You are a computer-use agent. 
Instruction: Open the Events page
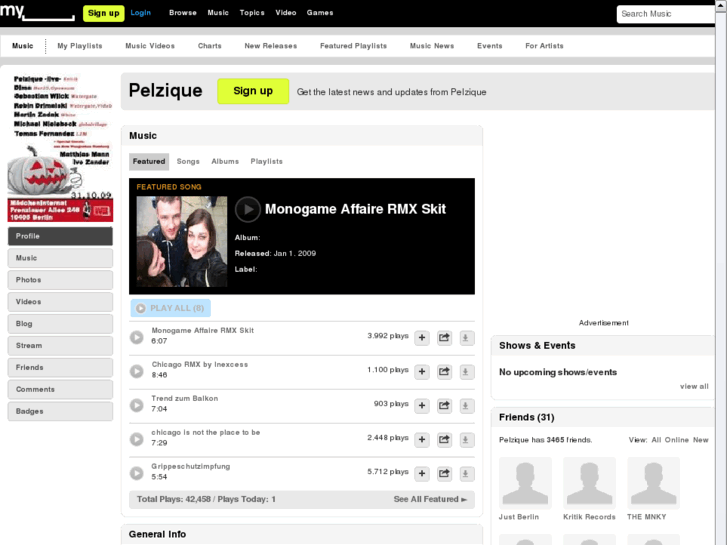click(490, 46)
